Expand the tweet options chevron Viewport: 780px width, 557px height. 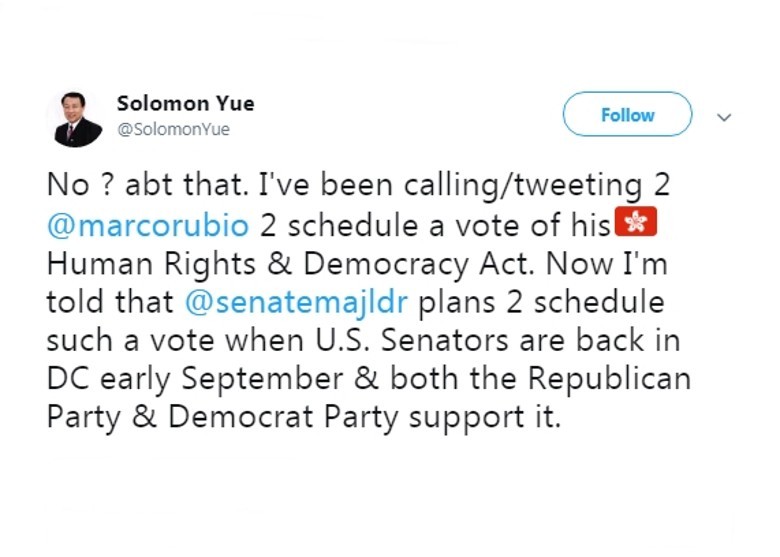[x=725, y=116]
